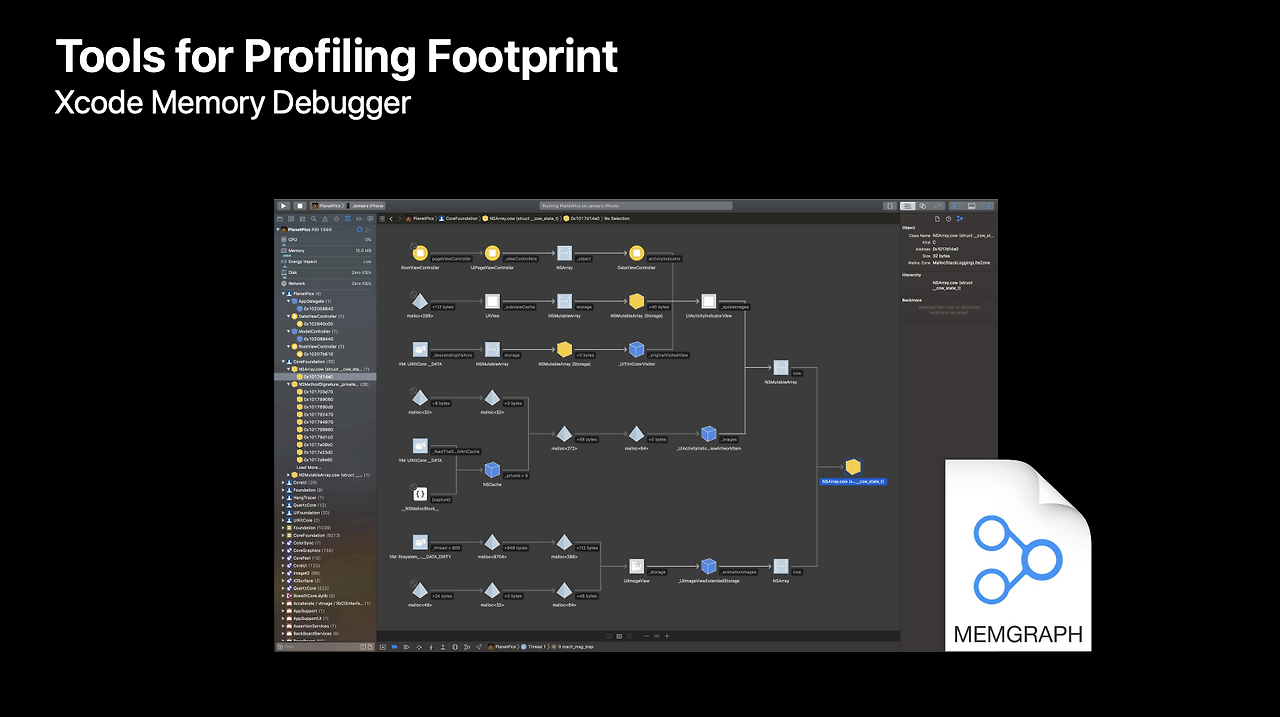Toggle the navigator panel visibility button
Viewport: 1280px width, 717px height.
click(957, 206)
